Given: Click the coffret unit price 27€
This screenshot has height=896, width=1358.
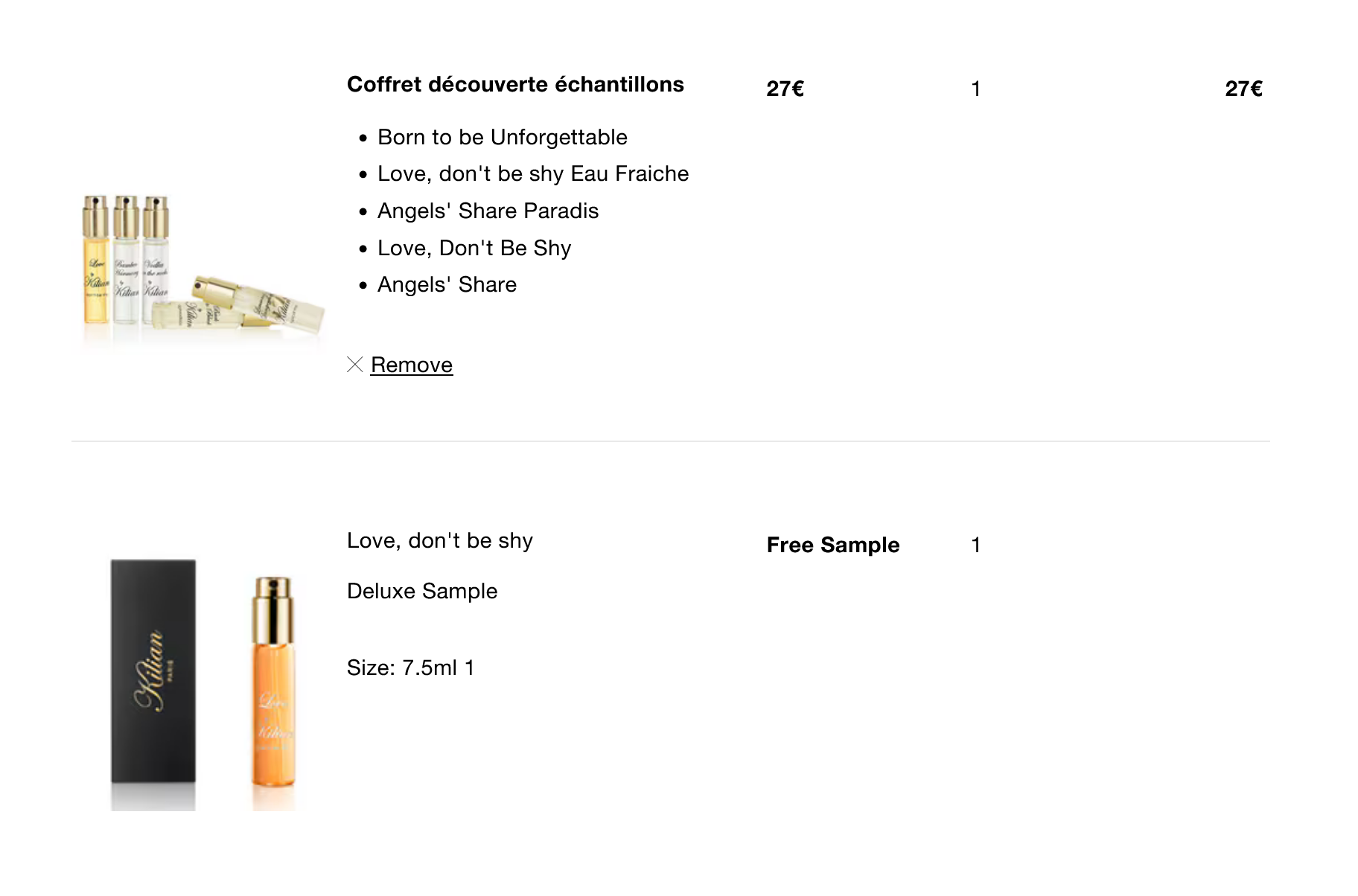Looking at the screenshot, I should (785, 89).
